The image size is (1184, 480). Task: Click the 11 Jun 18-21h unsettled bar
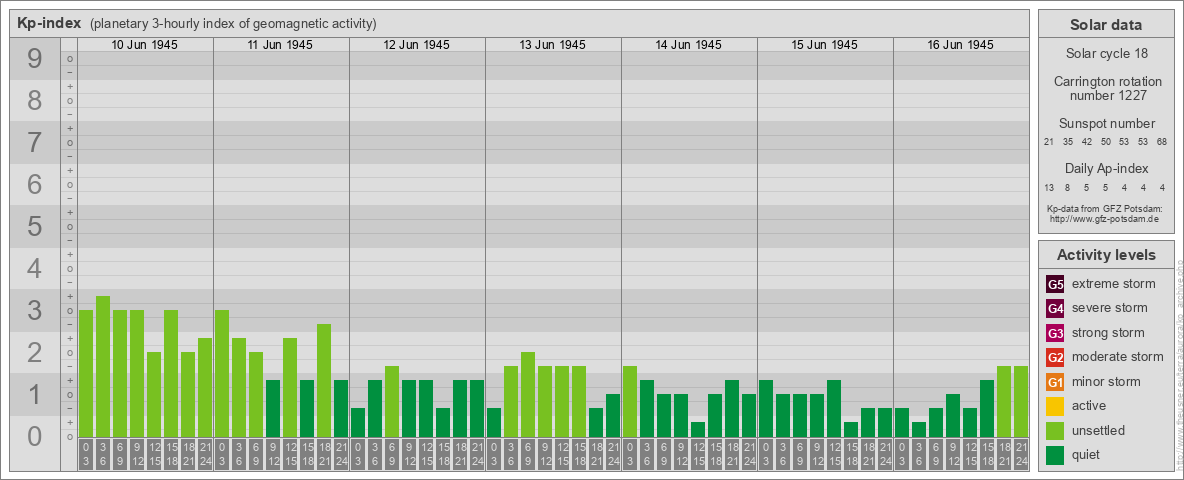click(324, 380)
